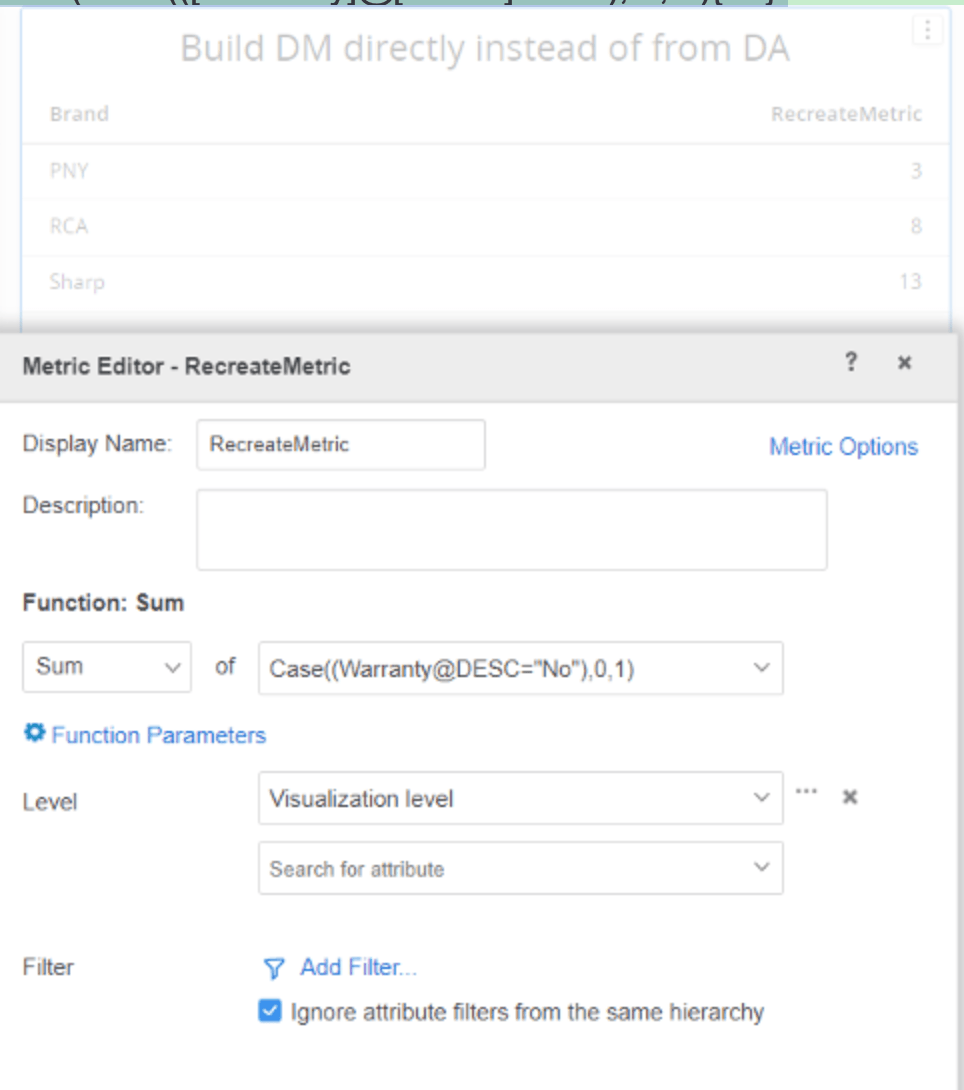Viewport: 964px width, 1090px height.
Task: Click the visualization title text
Action: (484, 49)
